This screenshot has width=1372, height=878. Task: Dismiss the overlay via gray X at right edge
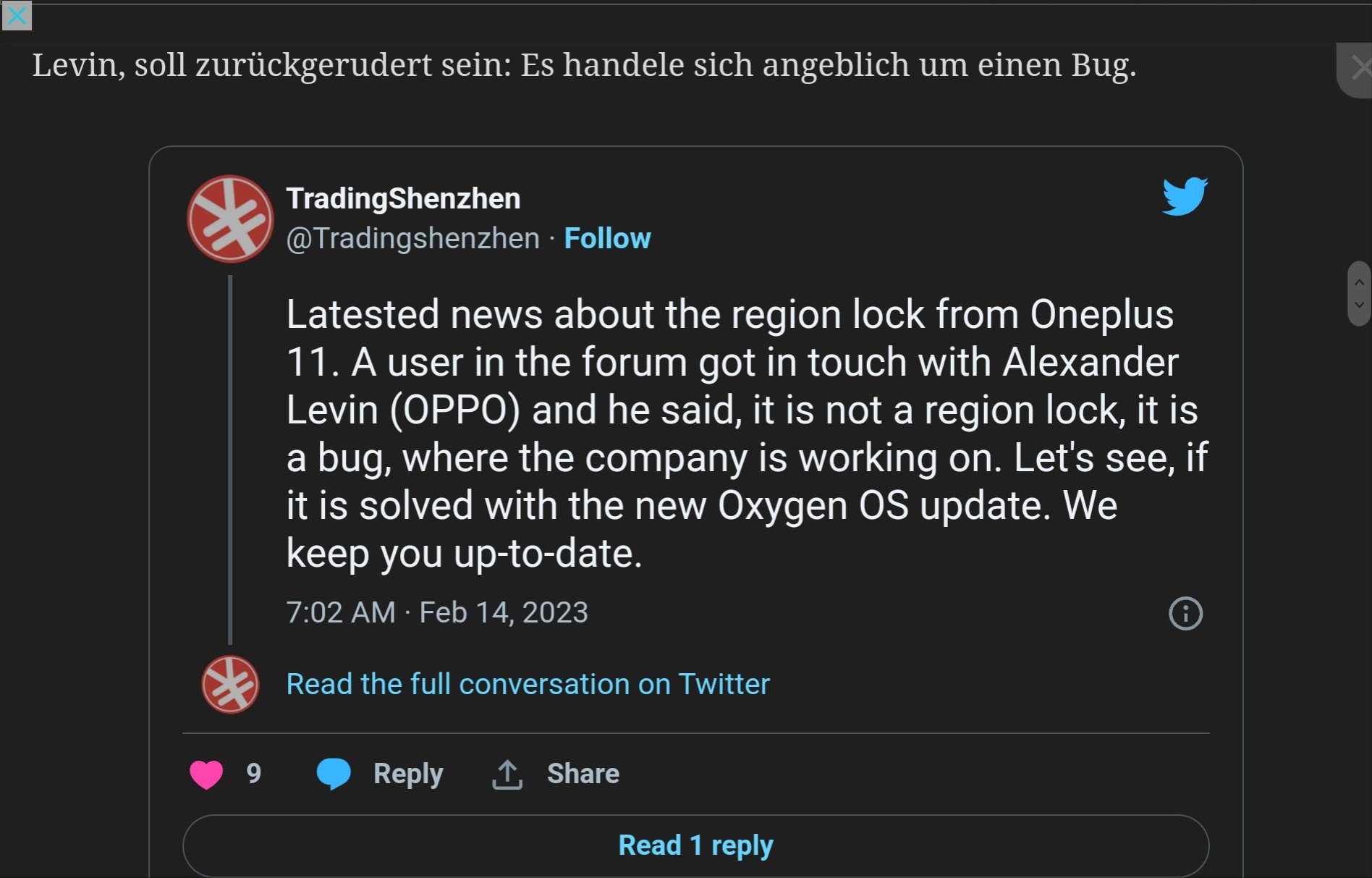[x=1359, y=69]
